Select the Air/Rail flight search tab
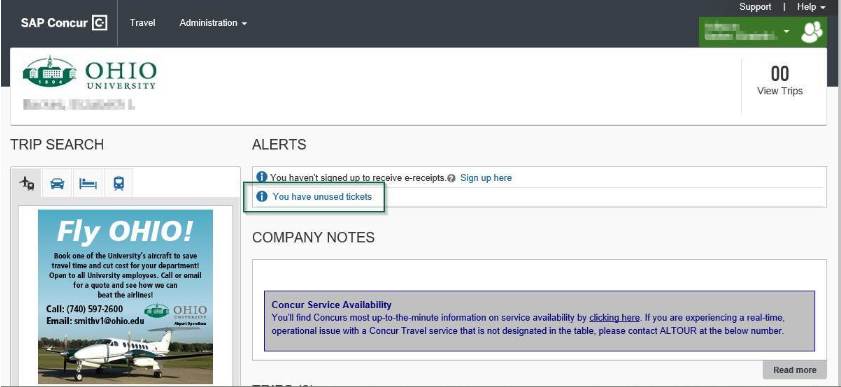The image size is (841, 387). [x=26, y=183]
